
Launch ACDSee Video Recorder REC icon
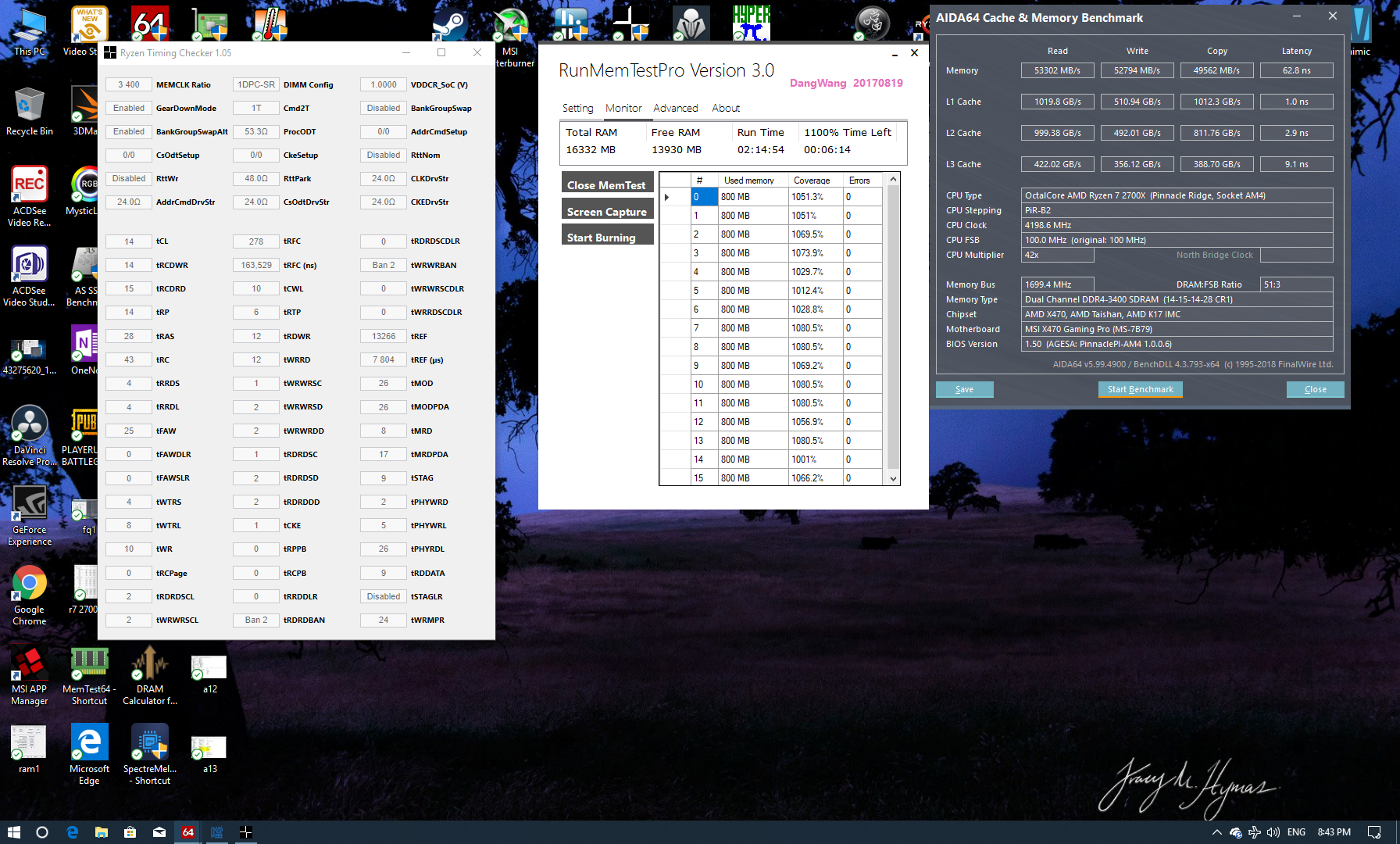coord(30,195)
